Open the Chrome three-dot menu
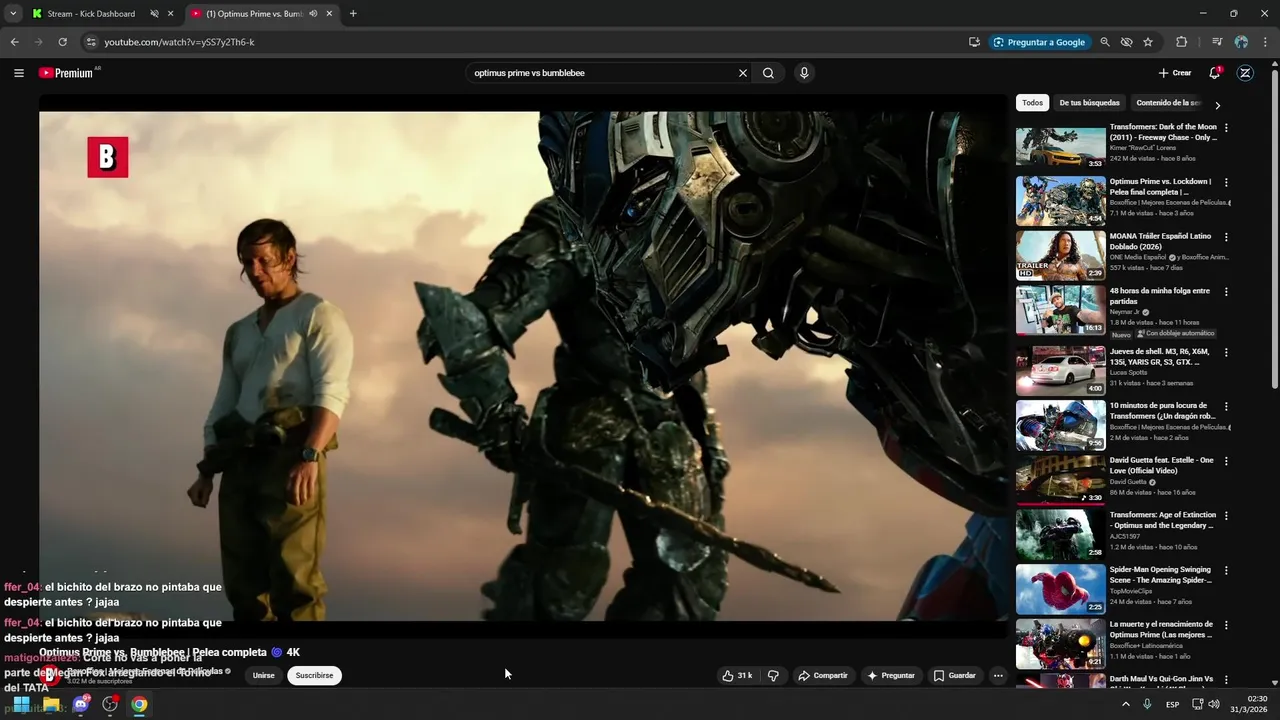The height and width of the screenshot is (720, 1280). (1265, 42)
